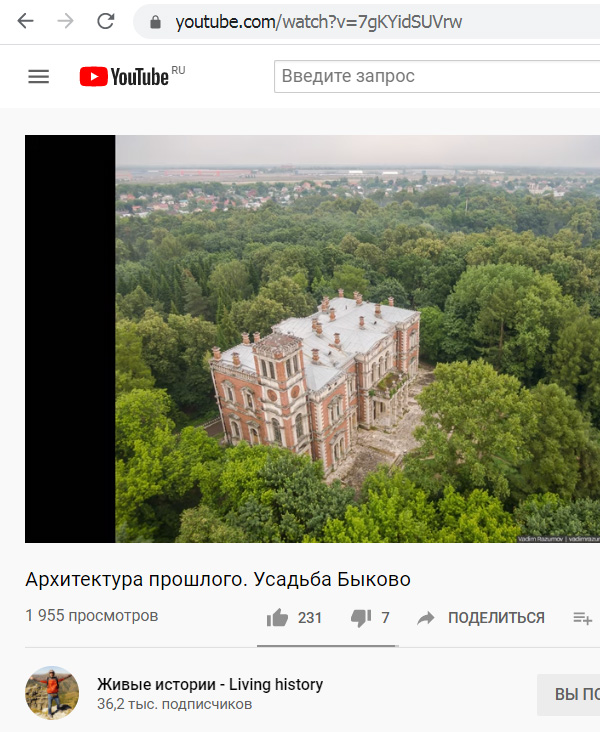The width and height of the screenshot is (600, 732).
Task: View site security via the padlock icon
Action: [155, 22]
